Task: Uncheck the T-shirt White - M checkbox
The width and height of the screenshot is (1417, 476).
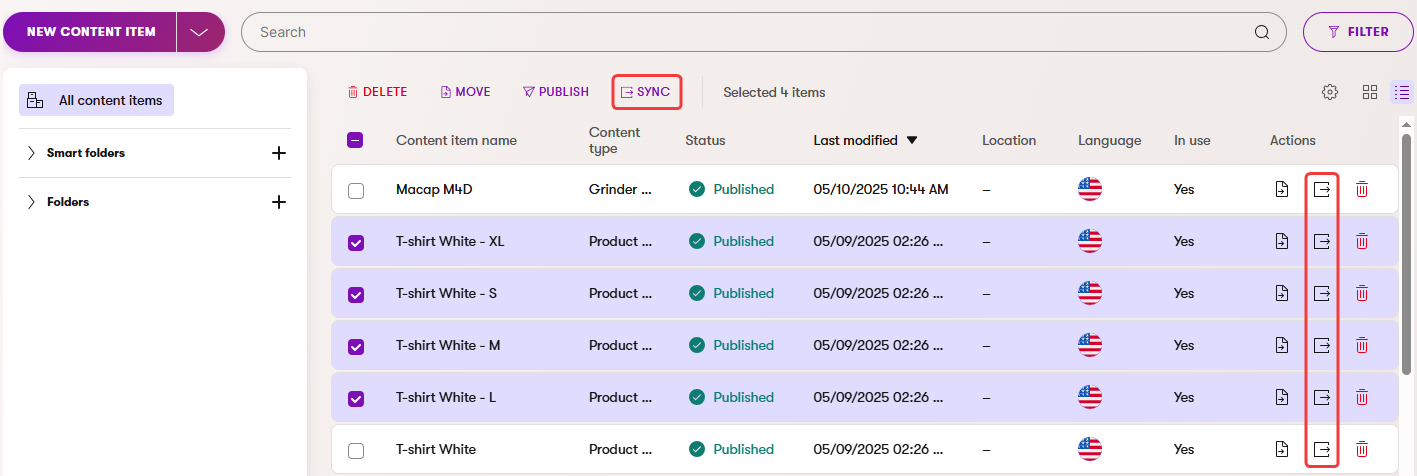Action: (356, 346)
